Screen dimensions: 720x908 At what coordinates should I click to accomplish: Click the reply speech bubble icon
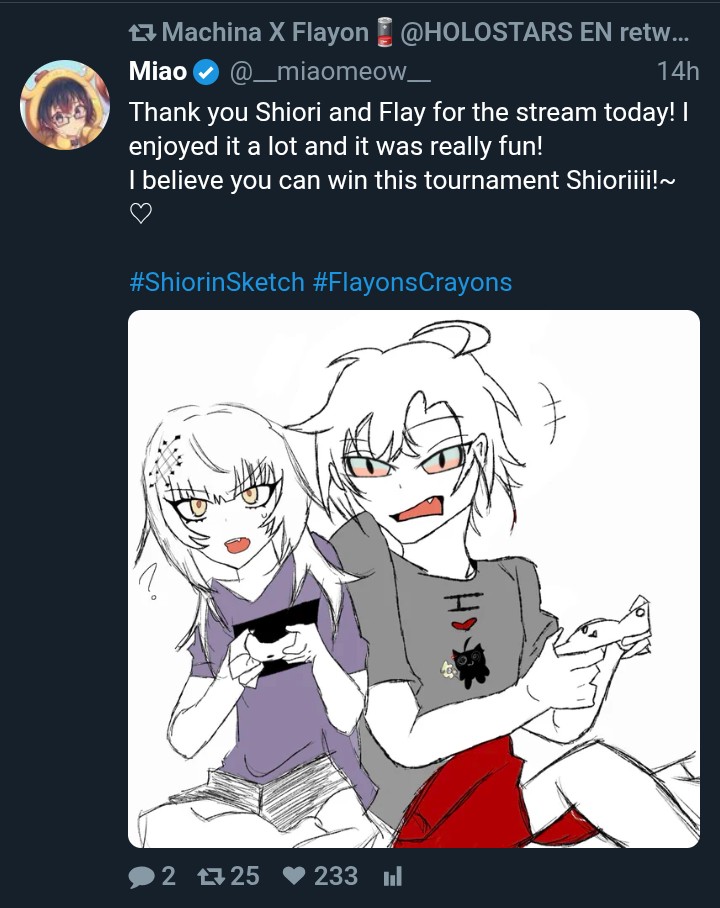click(x=141, y=876)
